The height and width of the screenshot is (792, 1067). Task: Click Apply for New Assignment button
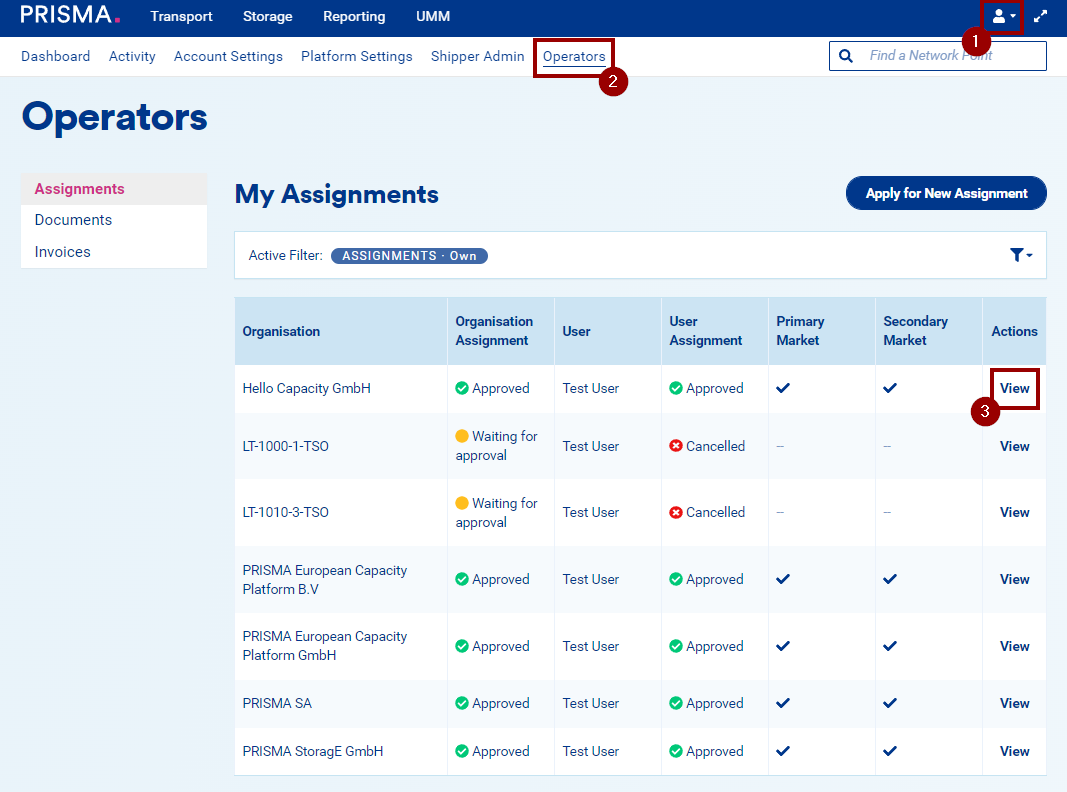(x=946, y=193)
